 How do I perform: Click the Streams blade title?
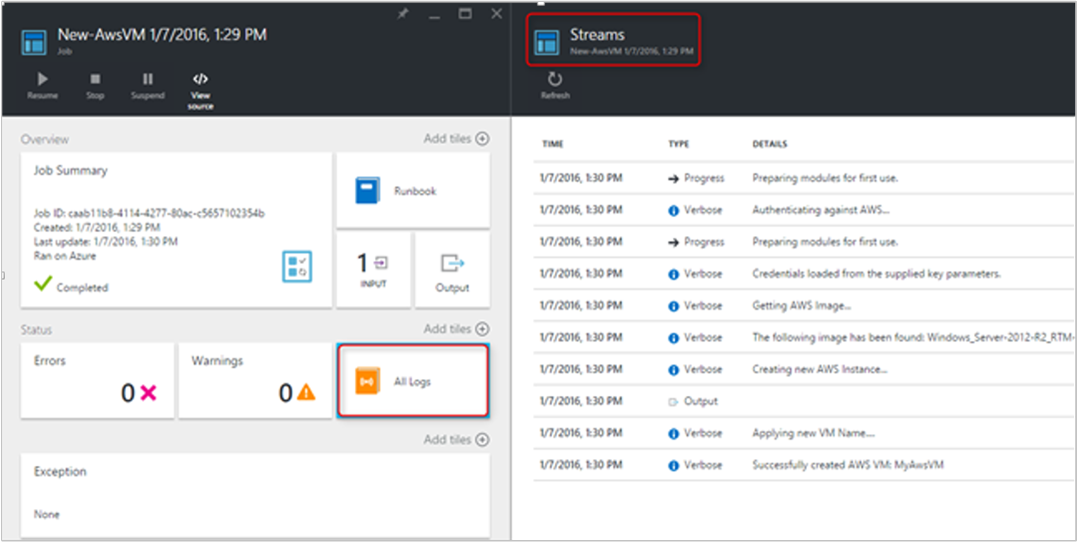597,34
